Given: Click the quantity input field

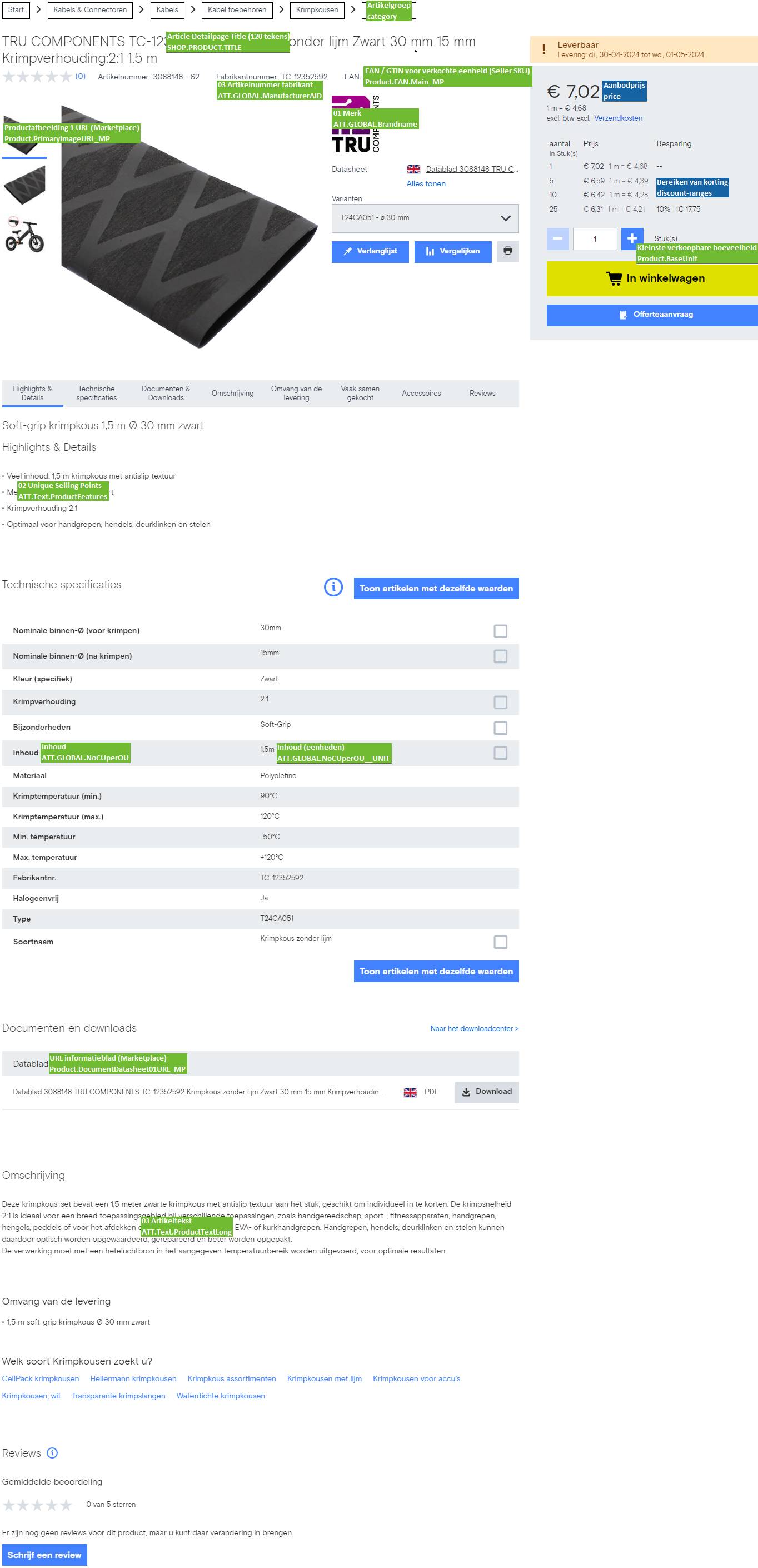Looking at the screenshot, I should point(595,239).
